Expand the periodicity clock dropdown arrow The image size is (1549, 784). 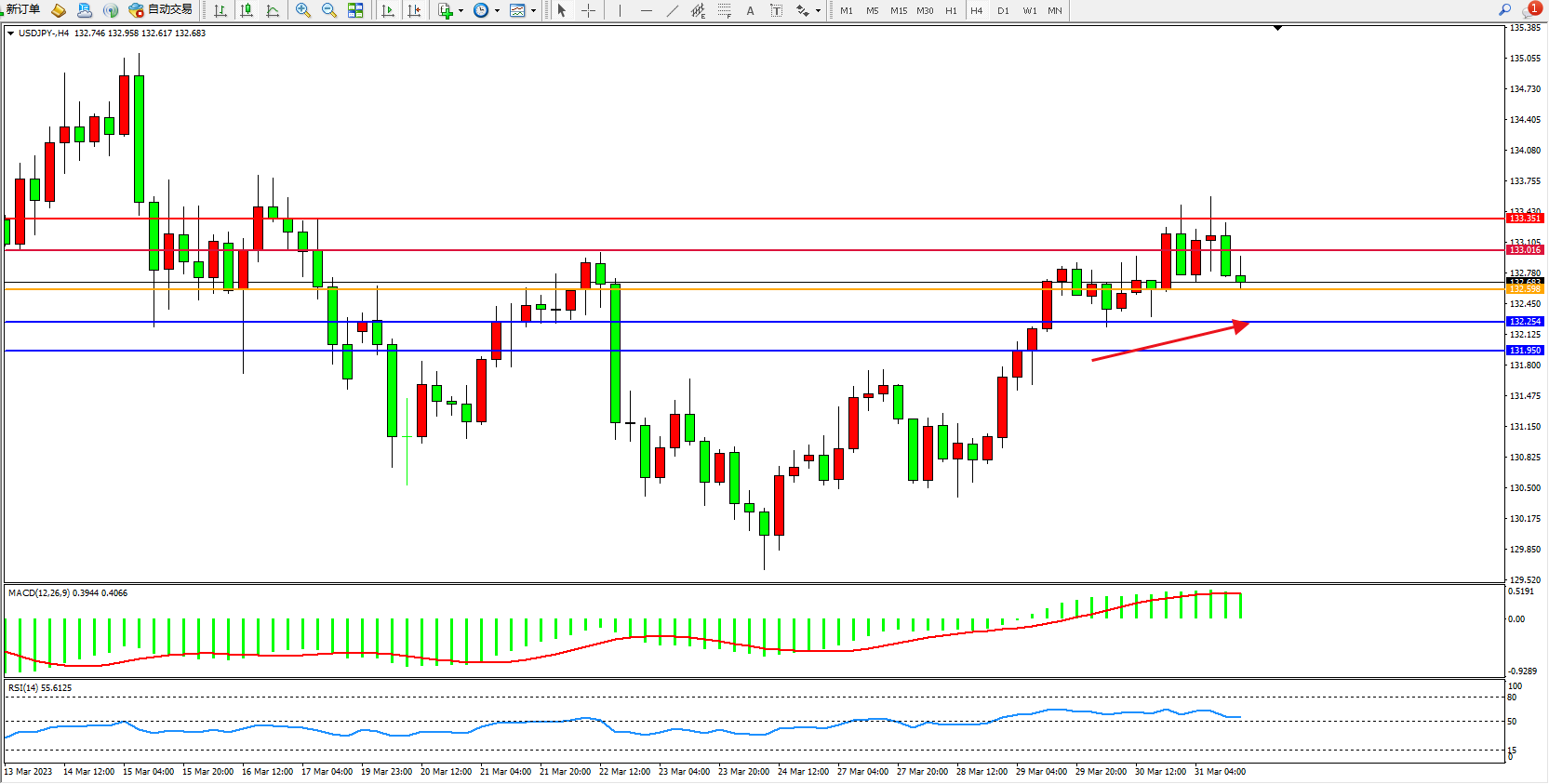point(497,11)
